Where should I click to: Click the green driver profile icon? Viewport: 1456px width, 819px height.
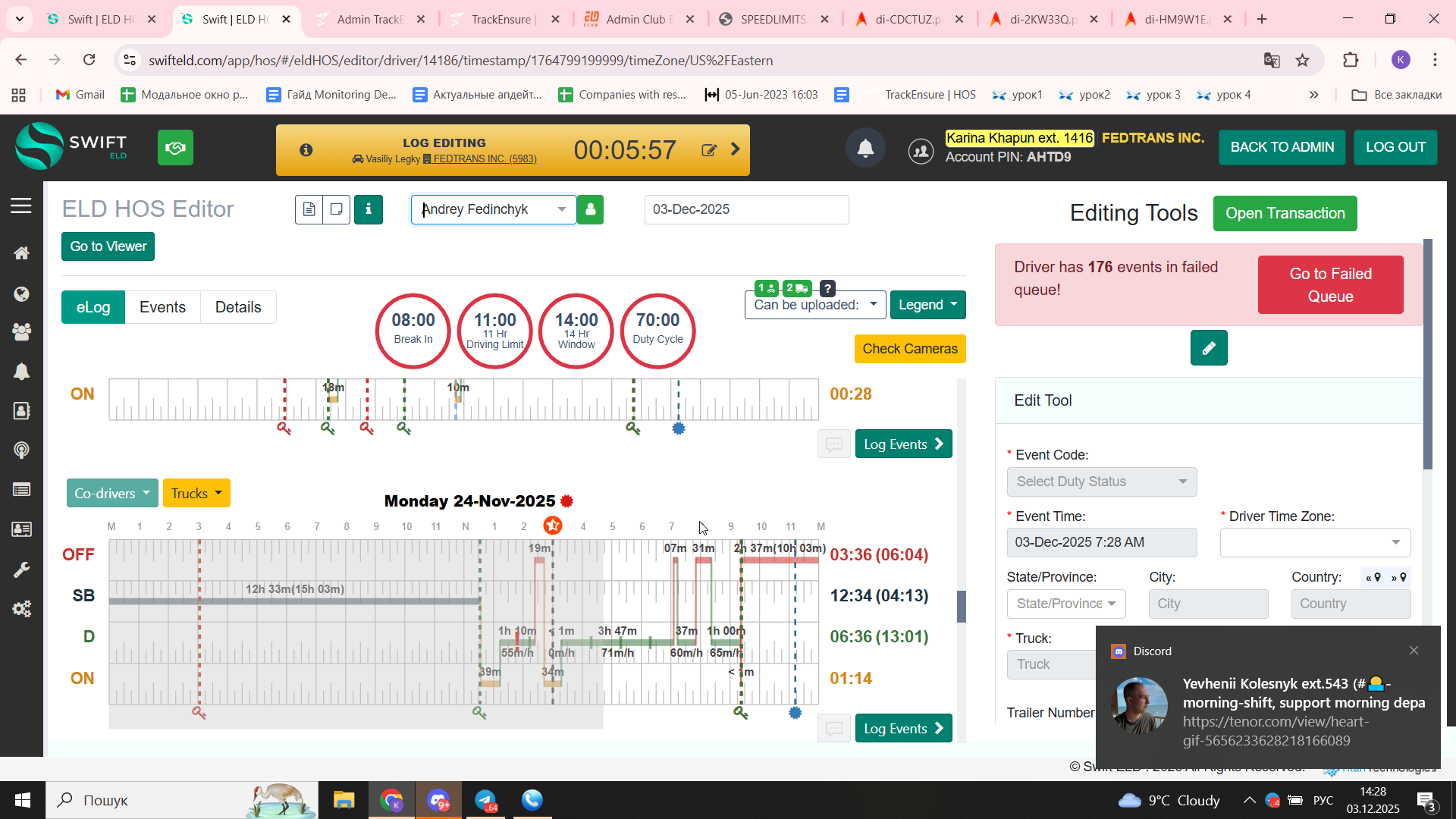[x=590, y=209]
